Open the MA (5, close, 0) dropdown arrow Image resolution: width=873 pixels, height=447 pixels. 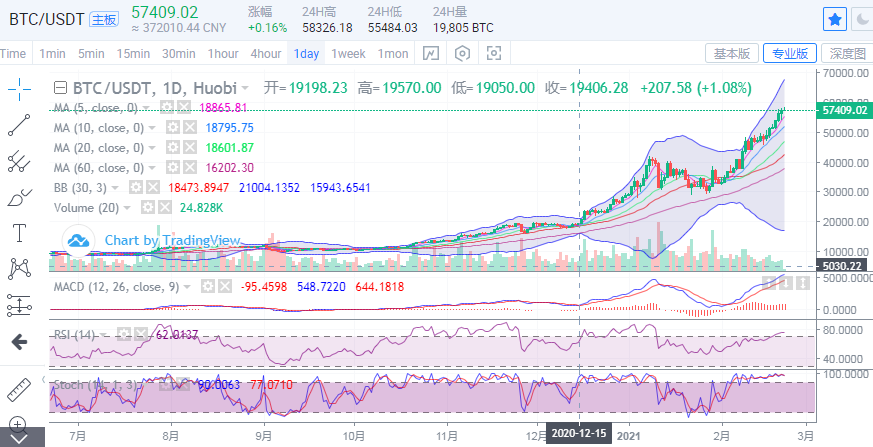[x=146, y=108]
